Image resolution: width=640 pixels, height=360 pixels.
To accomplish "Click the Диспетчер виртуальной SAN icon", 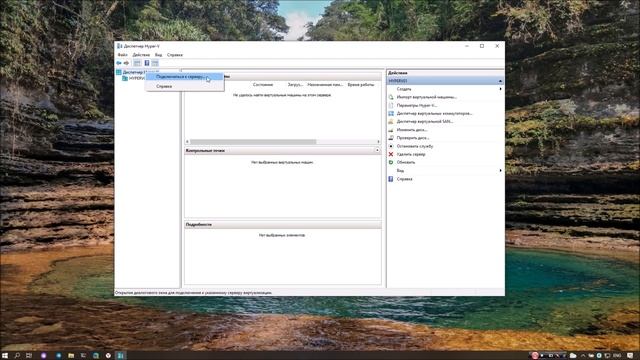I will tap(391, 122).
